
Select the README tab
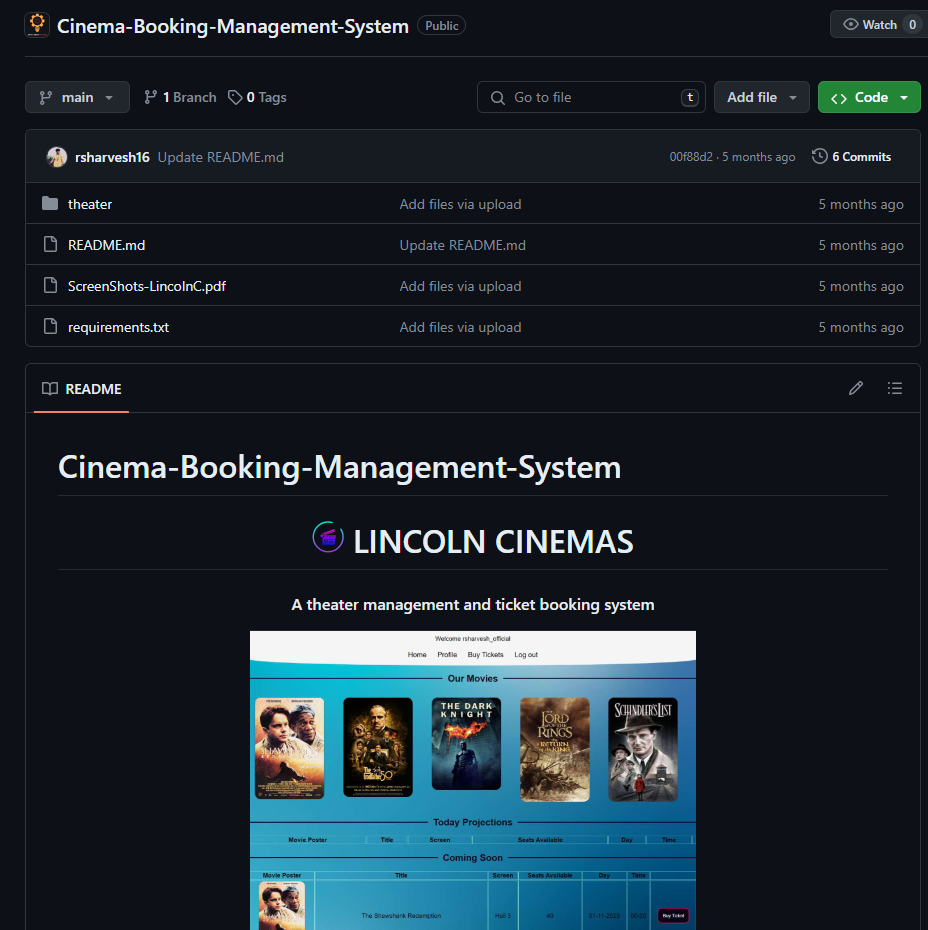(82, 389)
